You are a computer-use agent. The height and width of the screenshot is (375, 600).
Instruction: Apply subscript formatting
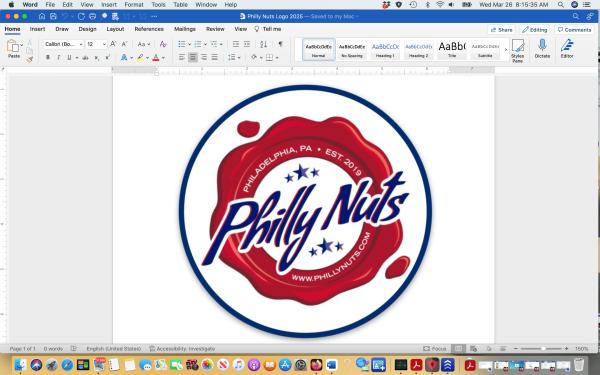(x=97, y=58)
